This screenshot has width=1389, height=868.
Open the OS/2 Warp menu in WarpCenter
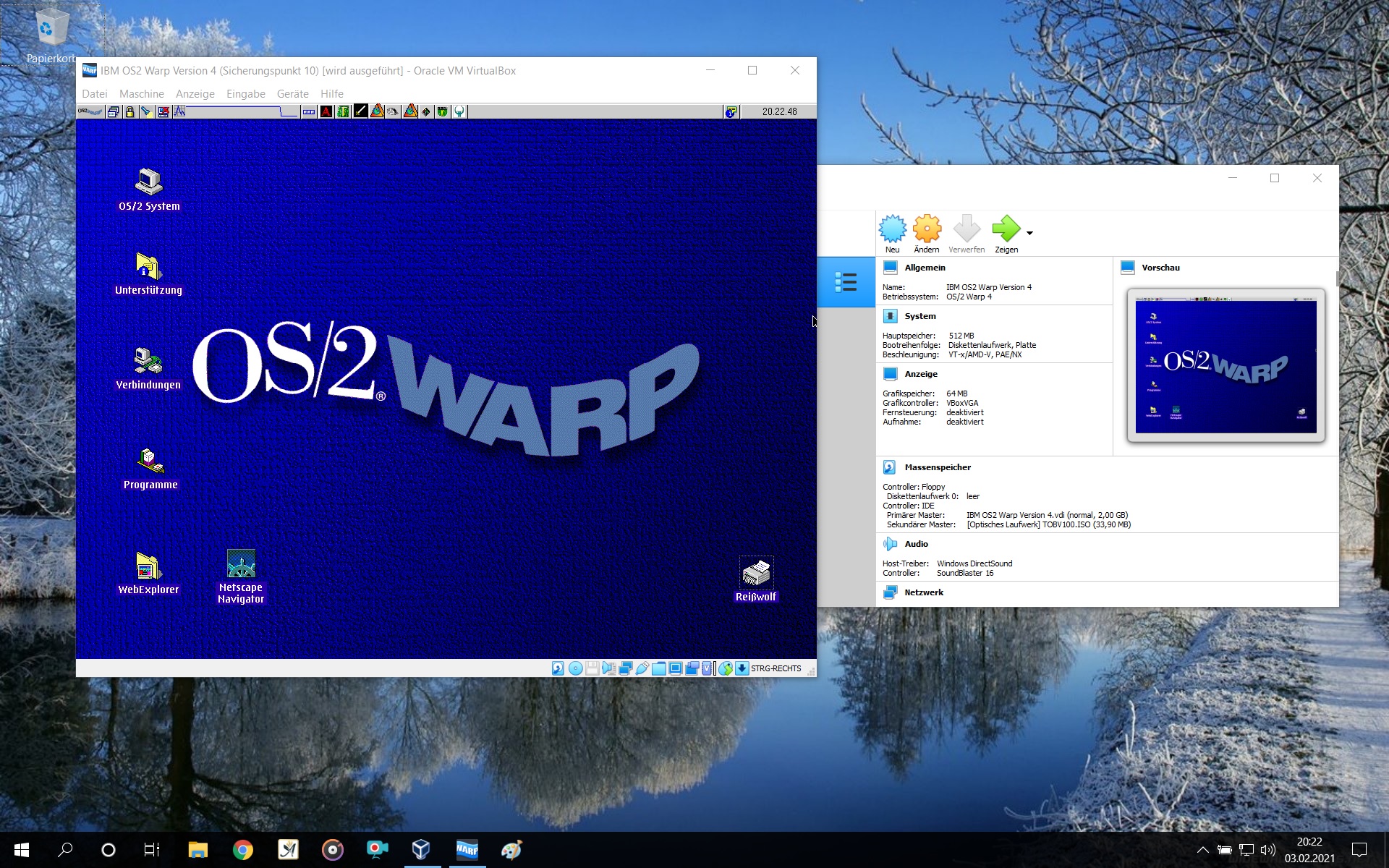click(90, 111)
